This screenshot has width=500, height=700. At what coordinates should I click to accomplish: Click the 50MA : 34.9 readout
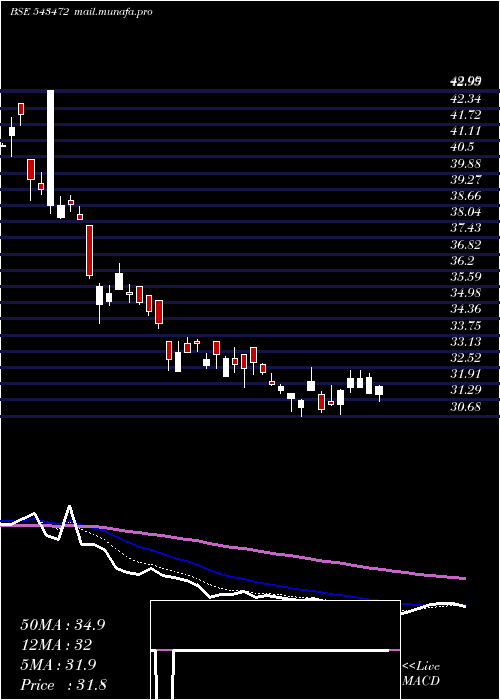63,625
